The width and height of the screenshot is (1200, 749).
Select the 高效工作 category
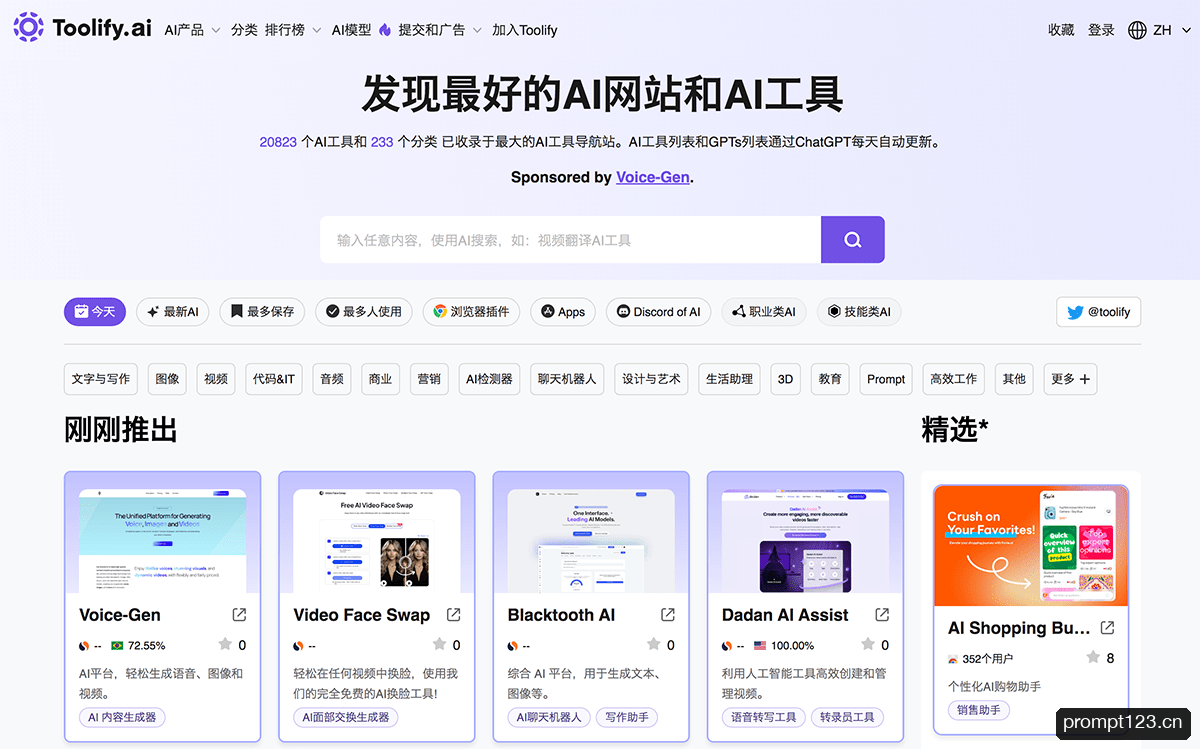953,379
